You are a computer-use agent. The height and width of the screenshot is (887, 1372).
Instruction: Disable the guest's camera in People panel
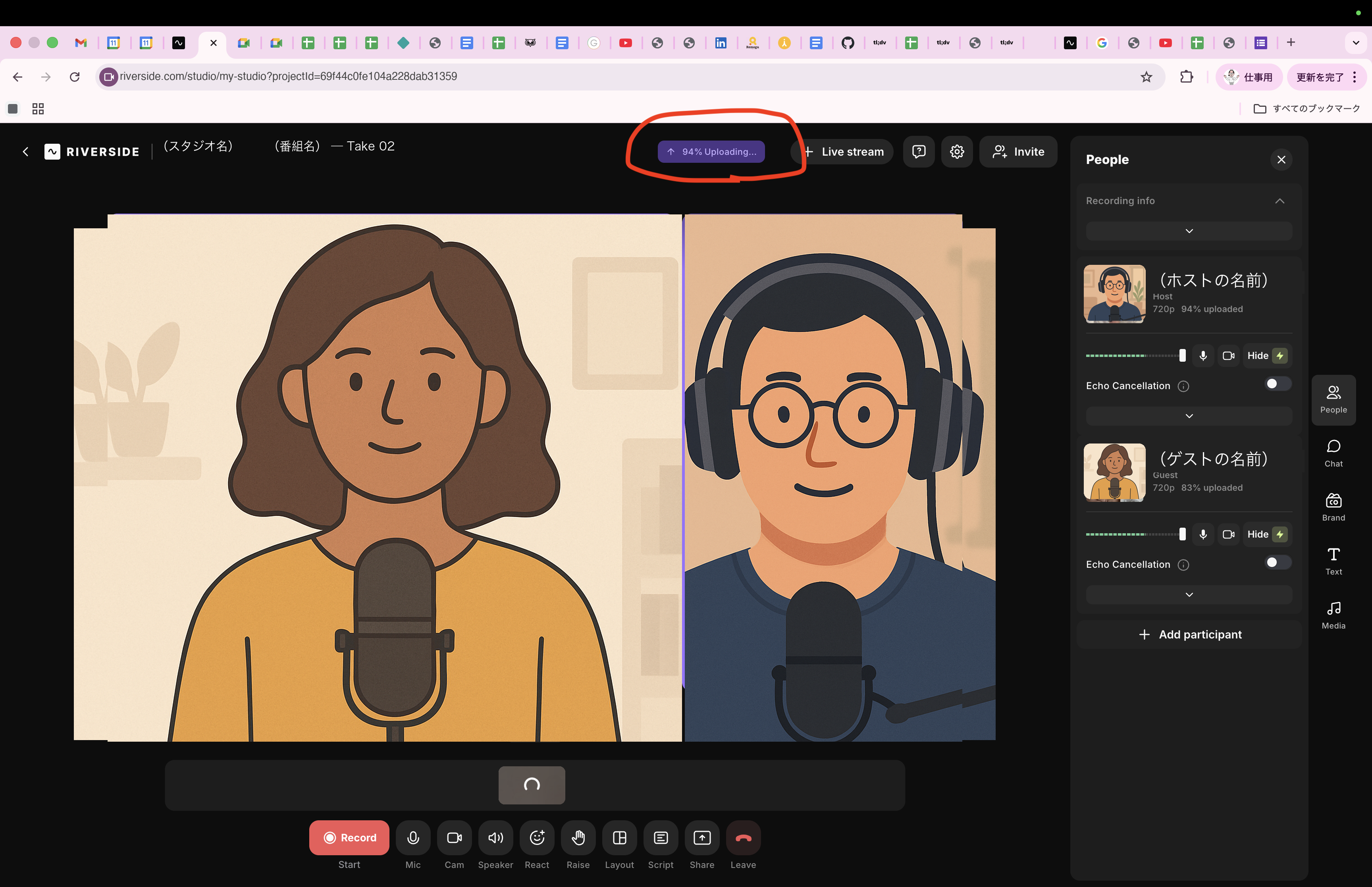(1228, 534)
